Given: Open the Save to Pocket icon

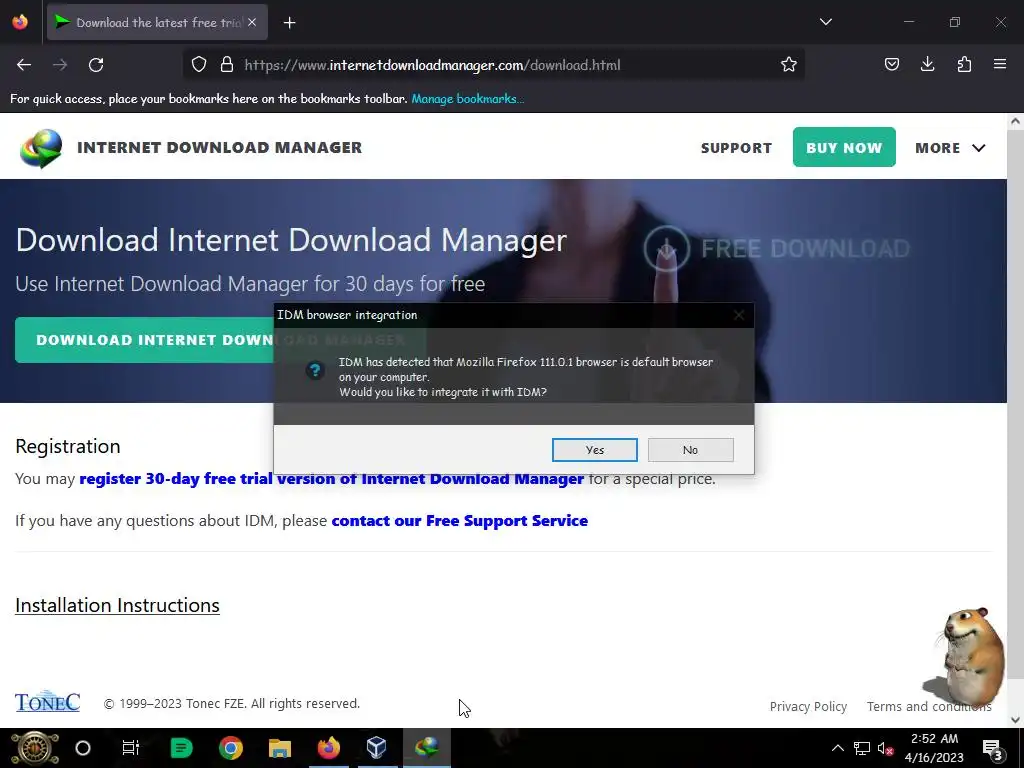Looking at the screenshot, I should (x=891, y=65).
